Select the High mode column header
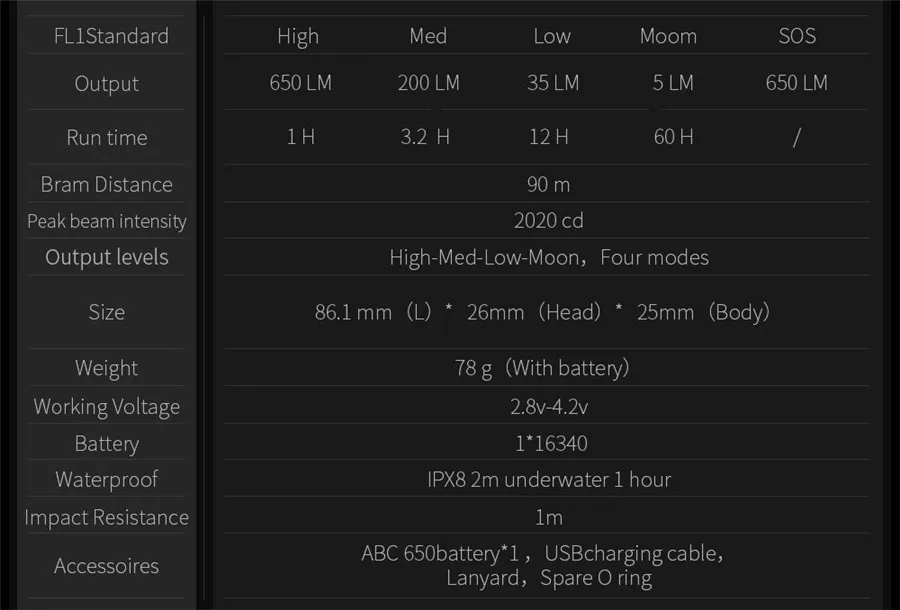 [298, 36]
